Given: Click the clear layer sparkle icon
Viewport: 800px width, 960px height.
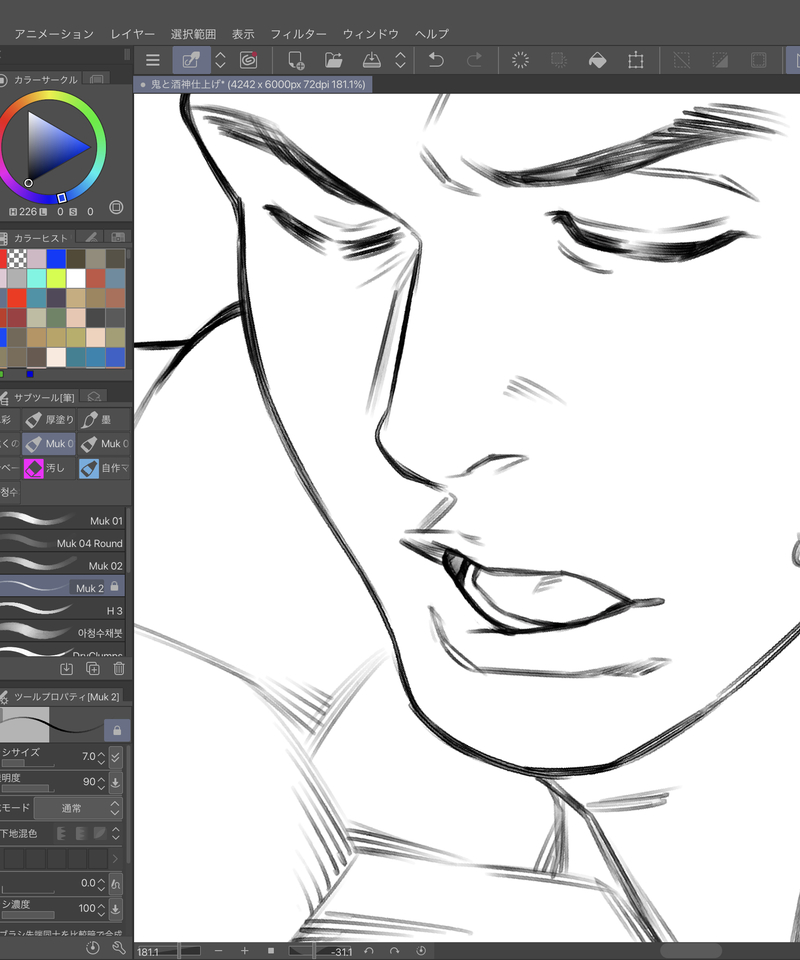Looking at the screenshot, I should (520, 60).
